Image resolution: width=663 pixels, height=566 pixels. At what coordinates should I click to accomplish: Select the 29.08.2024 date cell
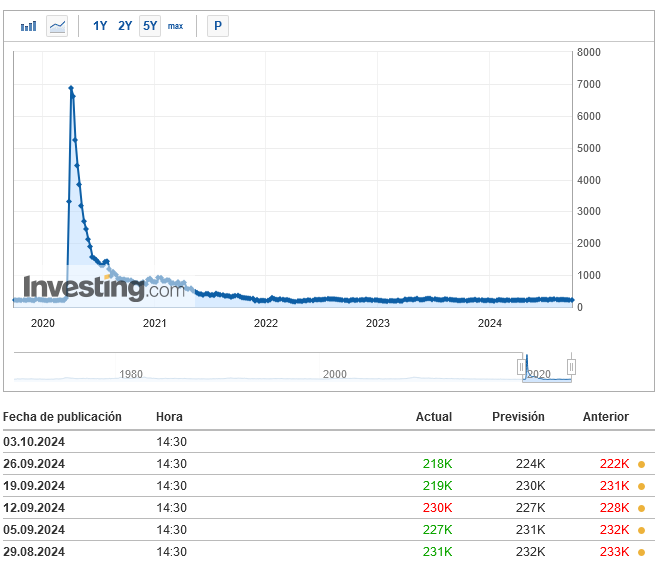(34, 552)
